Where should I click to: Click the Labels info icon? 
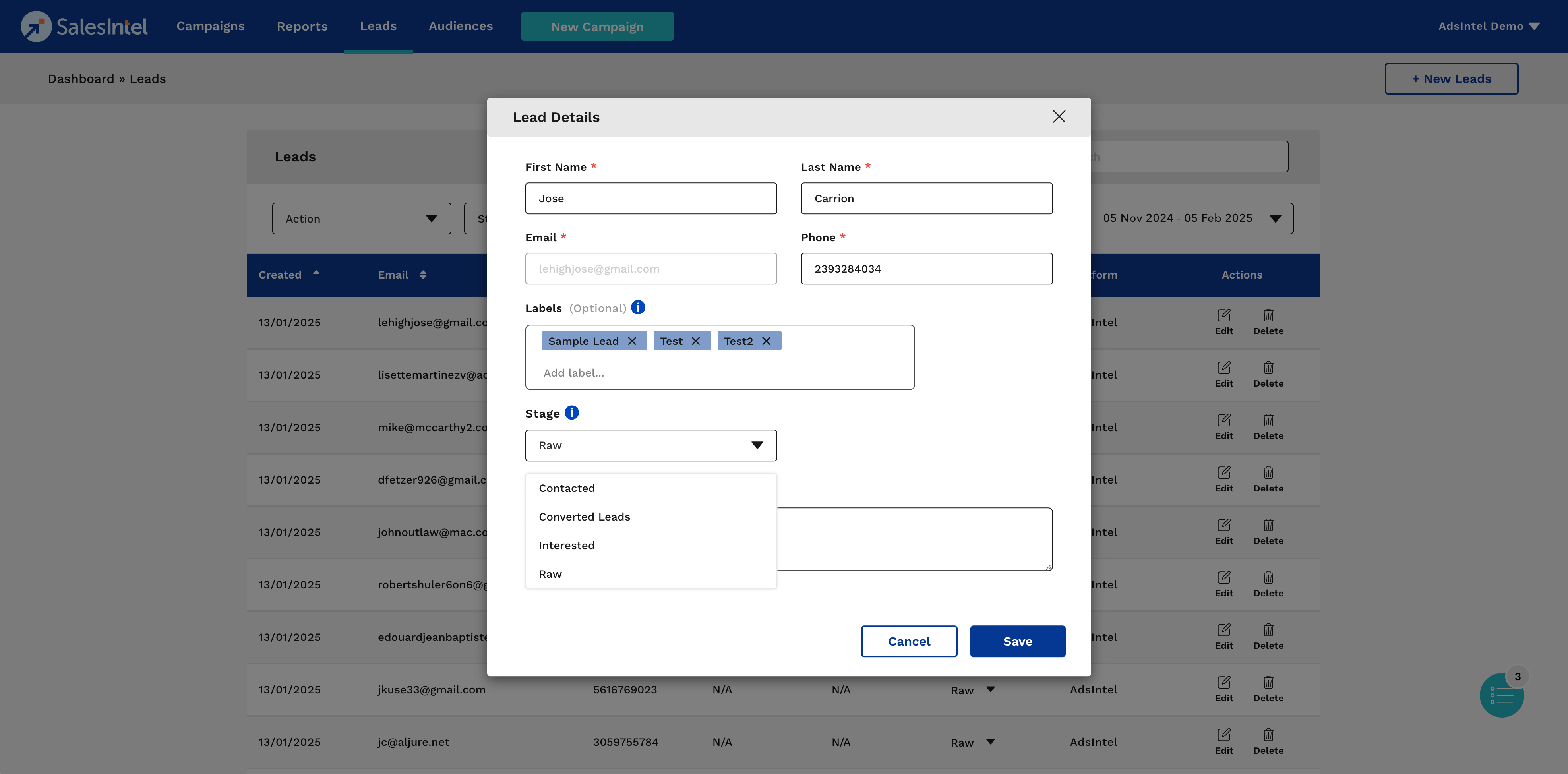point(638,307)
